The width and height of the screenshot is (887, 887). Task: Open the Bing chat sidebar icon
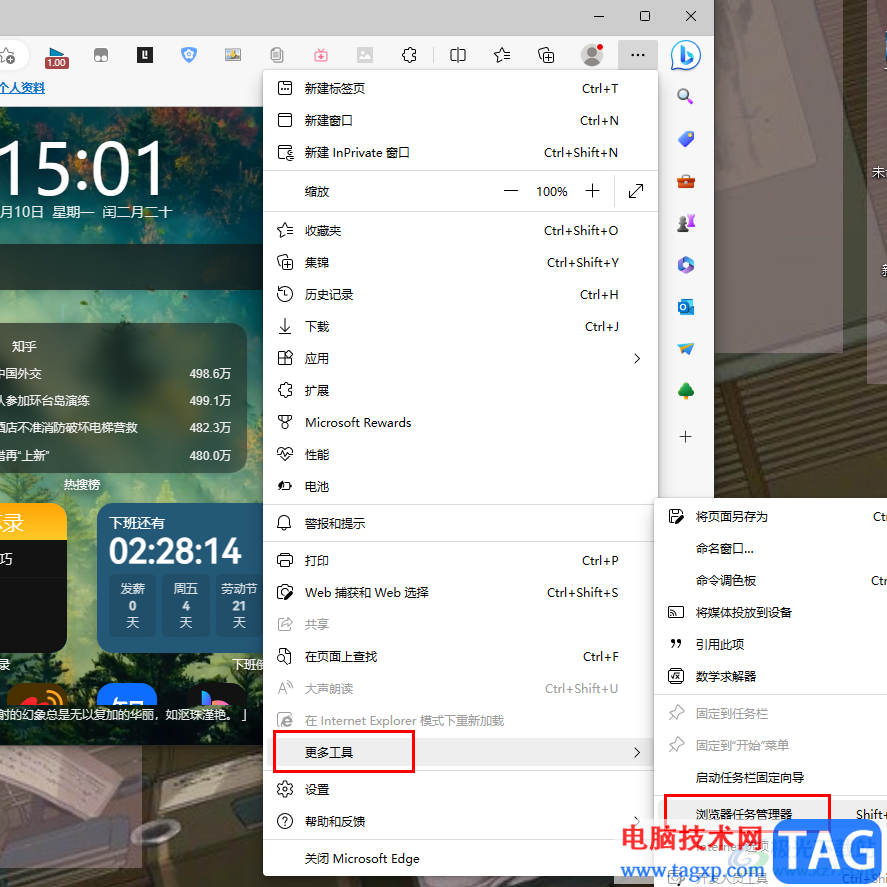click(685, 55)
